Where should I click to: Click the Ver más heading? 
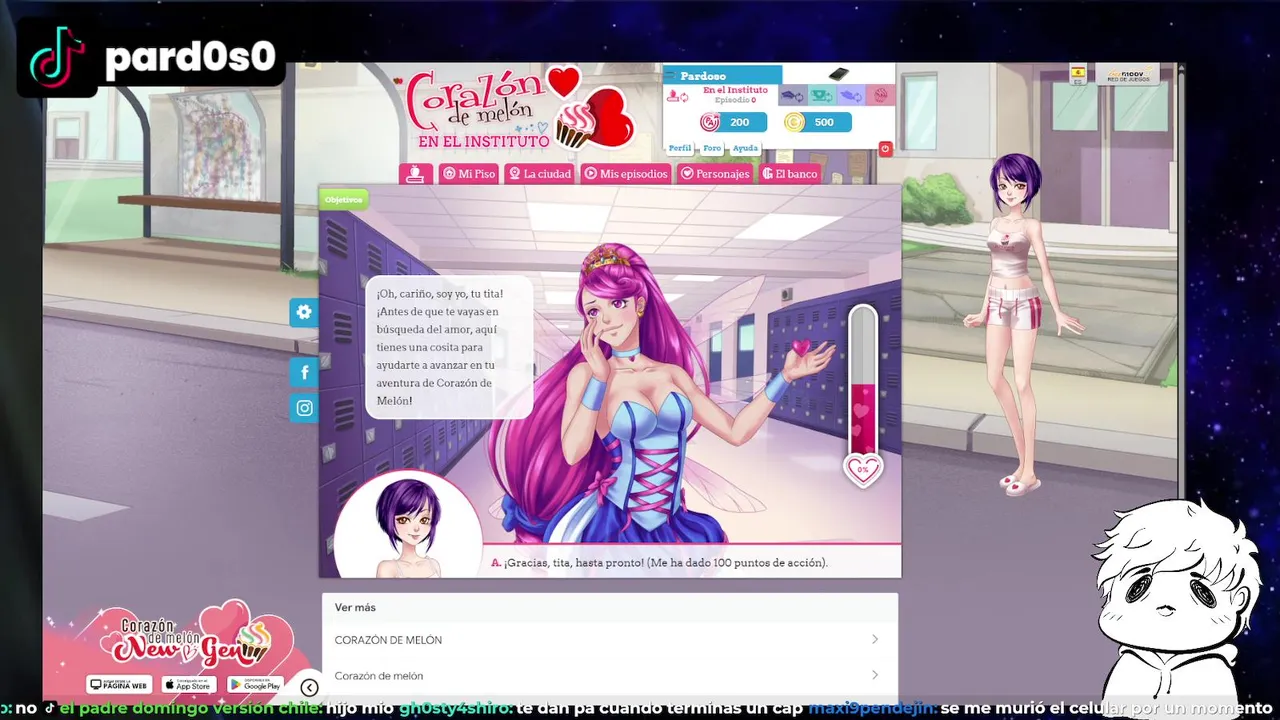pyautogui.click(x=355, y=607)
